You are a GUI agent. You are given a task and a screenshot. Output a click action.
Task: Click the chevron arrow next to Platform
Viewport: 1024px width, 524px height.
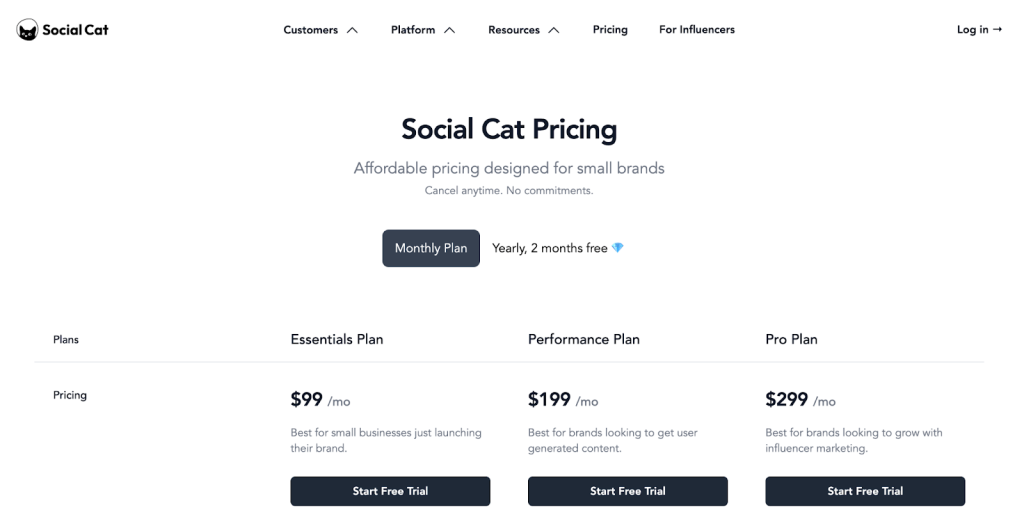pos(450,30)
